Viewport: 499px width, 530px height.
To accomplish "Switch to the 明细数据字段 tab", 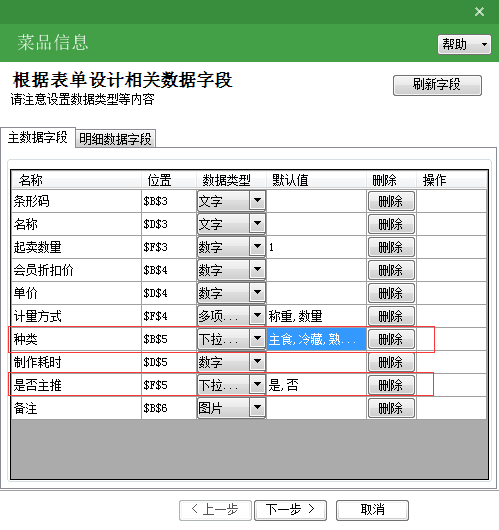I will click(x=115, y=139).
